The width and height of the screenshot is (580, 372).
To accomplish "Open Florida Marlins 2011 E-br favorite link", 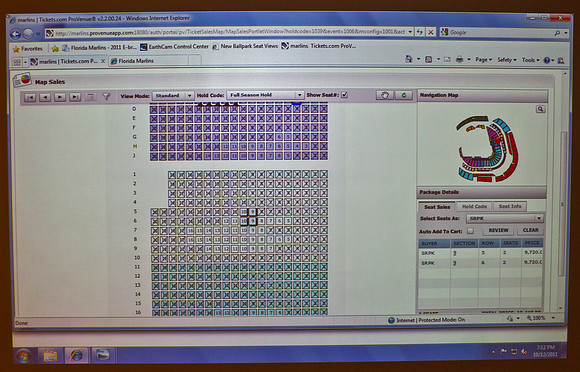I will 100,48.
